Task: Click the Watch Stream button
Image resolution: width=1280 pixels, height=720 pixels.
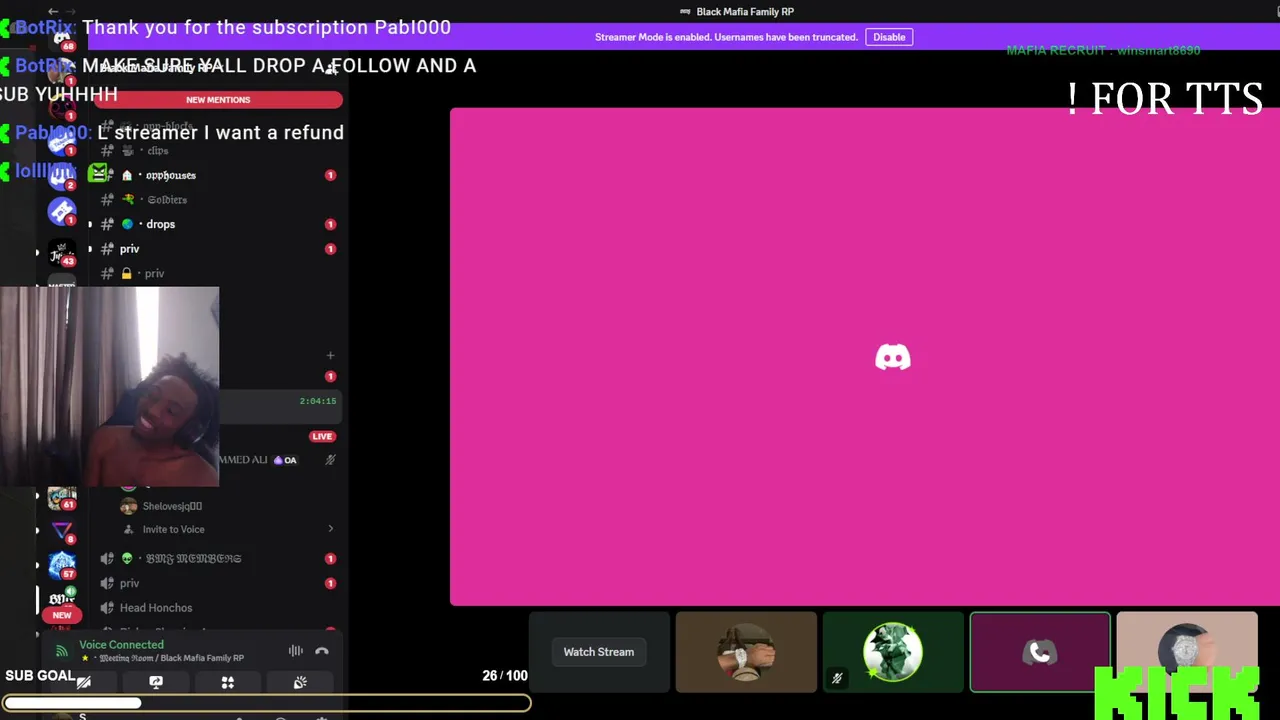Action: coord(598,652)
